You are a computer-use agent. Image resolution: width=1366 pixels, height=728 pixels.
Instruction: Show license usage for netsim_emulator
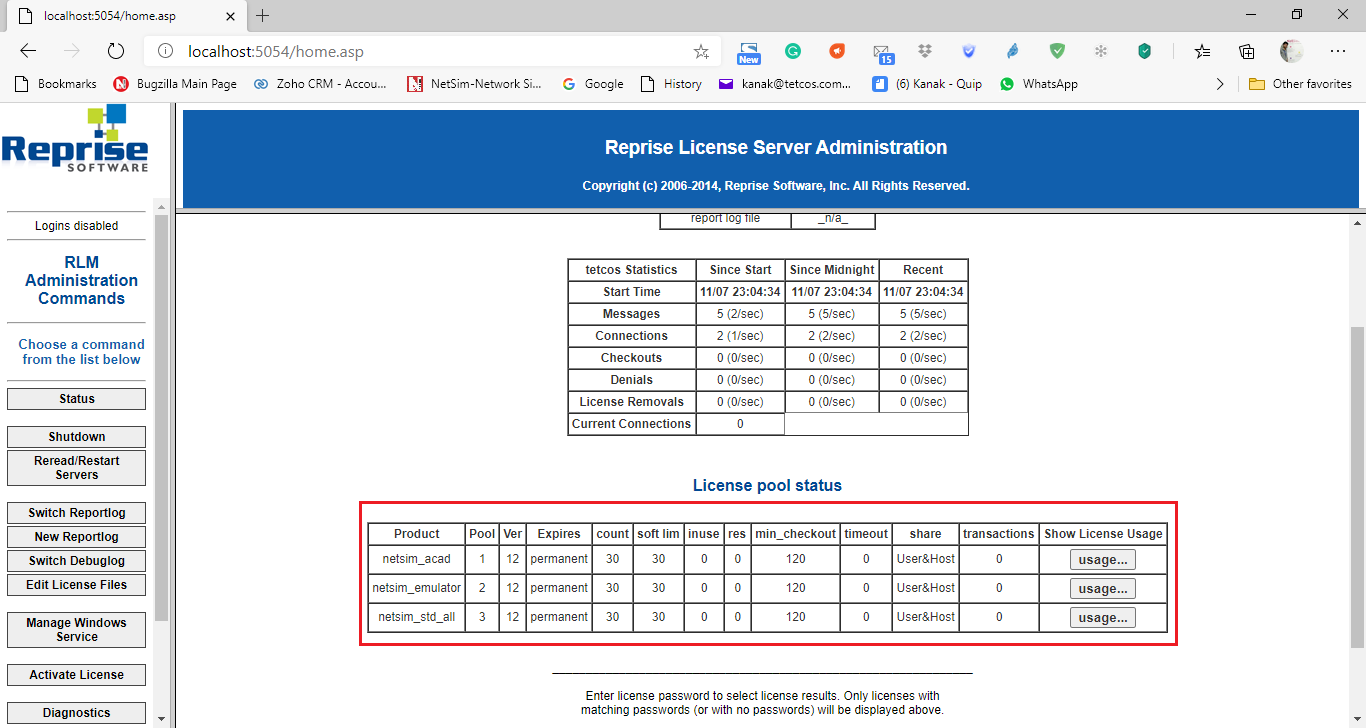pos(1103,589)
